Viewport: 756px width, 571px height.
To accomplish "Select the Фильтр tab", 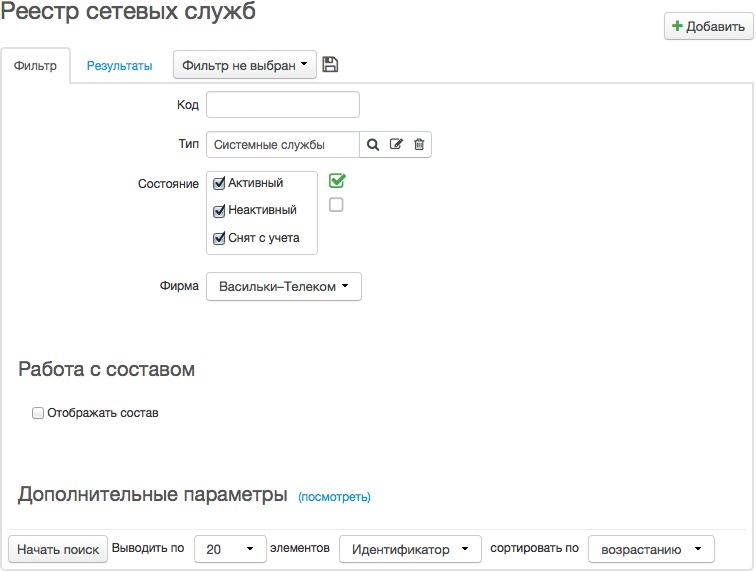I will pos(35,66).
